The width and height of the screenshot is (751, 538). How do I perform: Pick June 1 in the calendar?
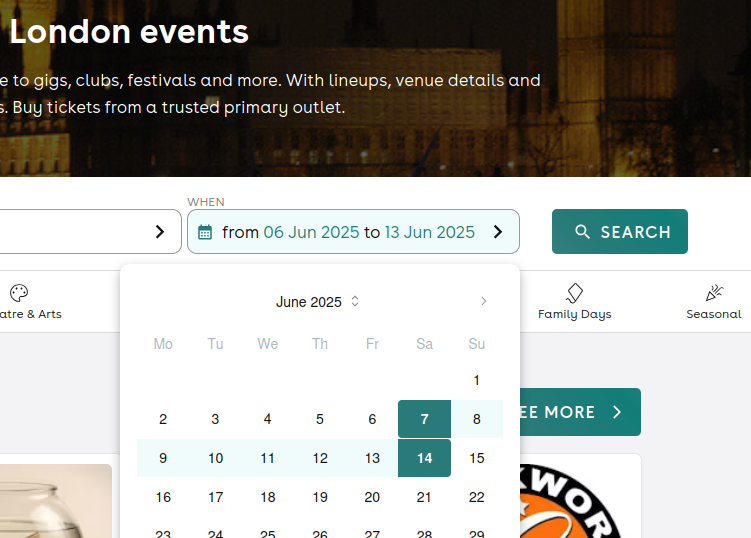pos(477,380)
